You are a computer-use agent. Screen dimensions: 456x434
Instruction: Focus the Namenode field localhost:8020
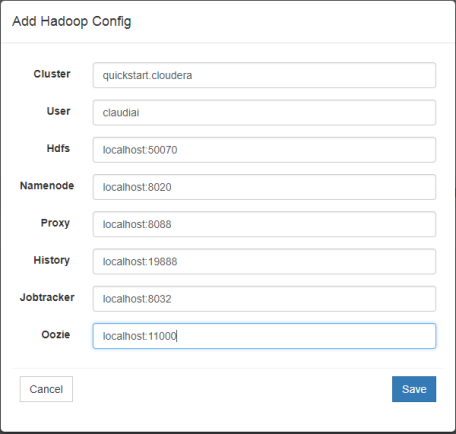coord(264,187)
